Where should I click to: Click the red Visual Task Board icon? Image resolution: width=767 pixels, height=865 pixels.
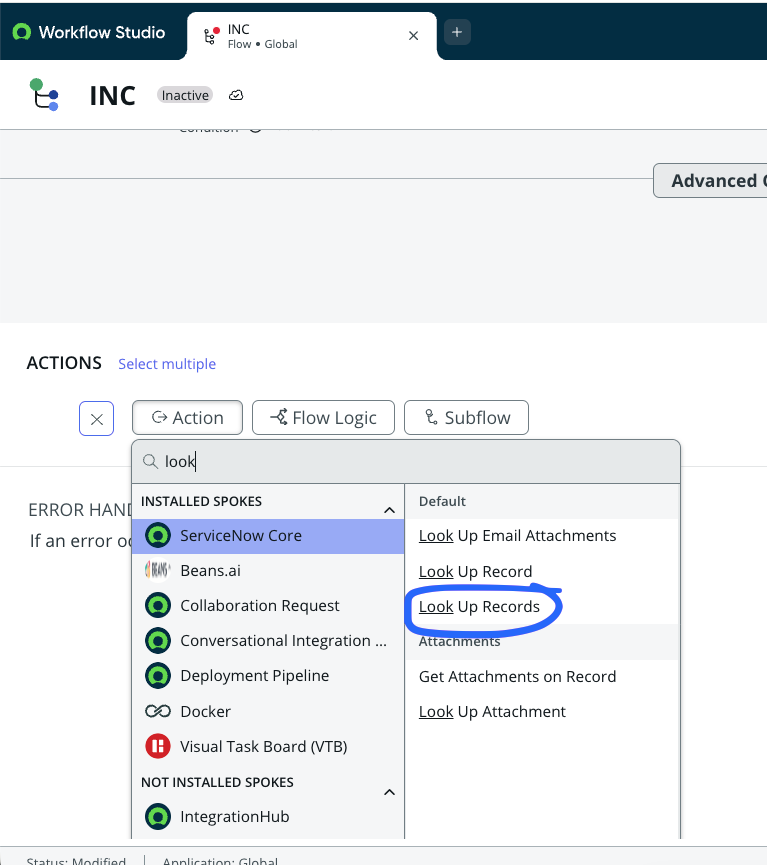tap(158, 746)
